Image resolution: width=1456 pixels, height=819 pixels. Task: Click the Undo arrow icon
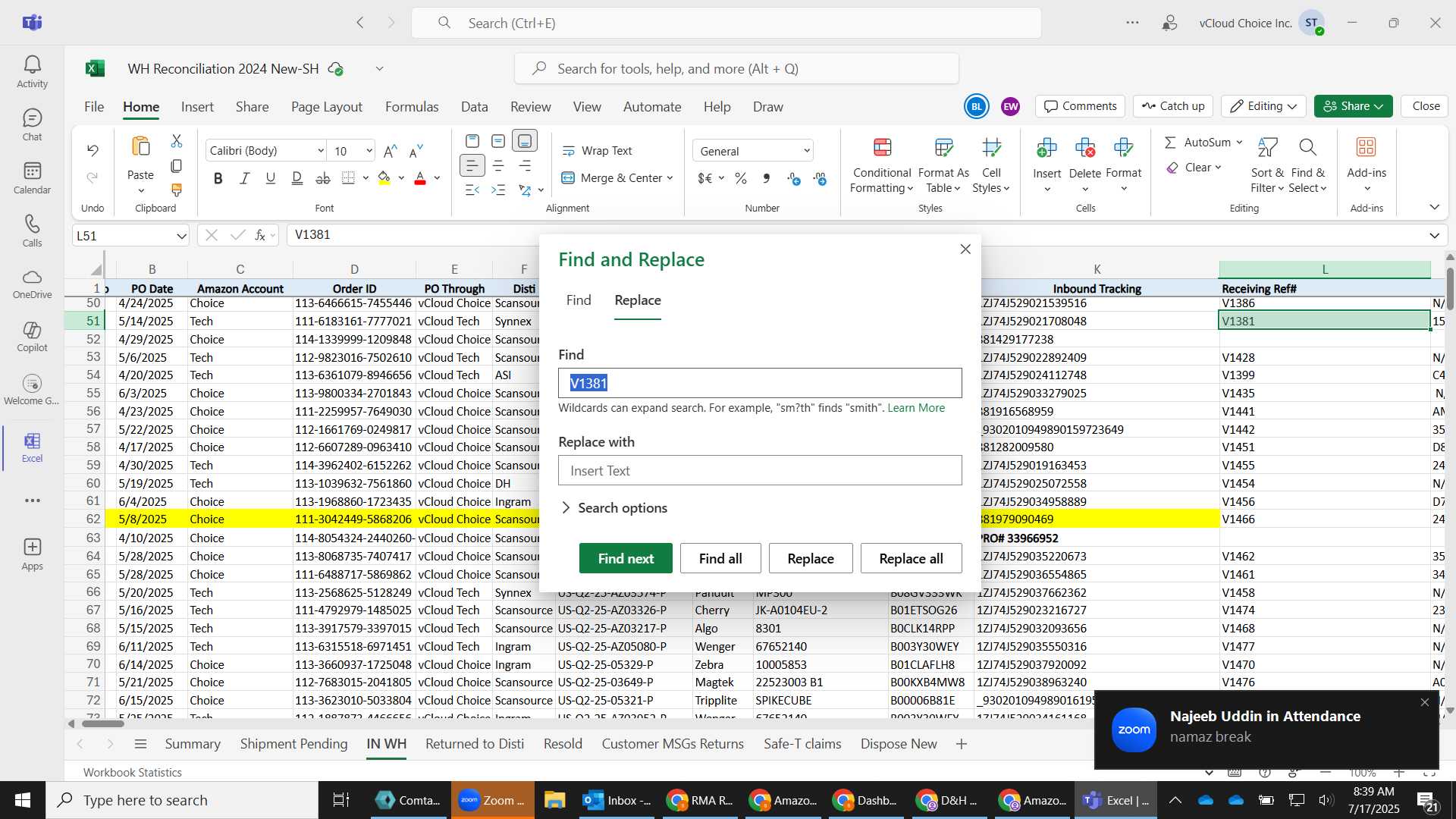point(93,150)
